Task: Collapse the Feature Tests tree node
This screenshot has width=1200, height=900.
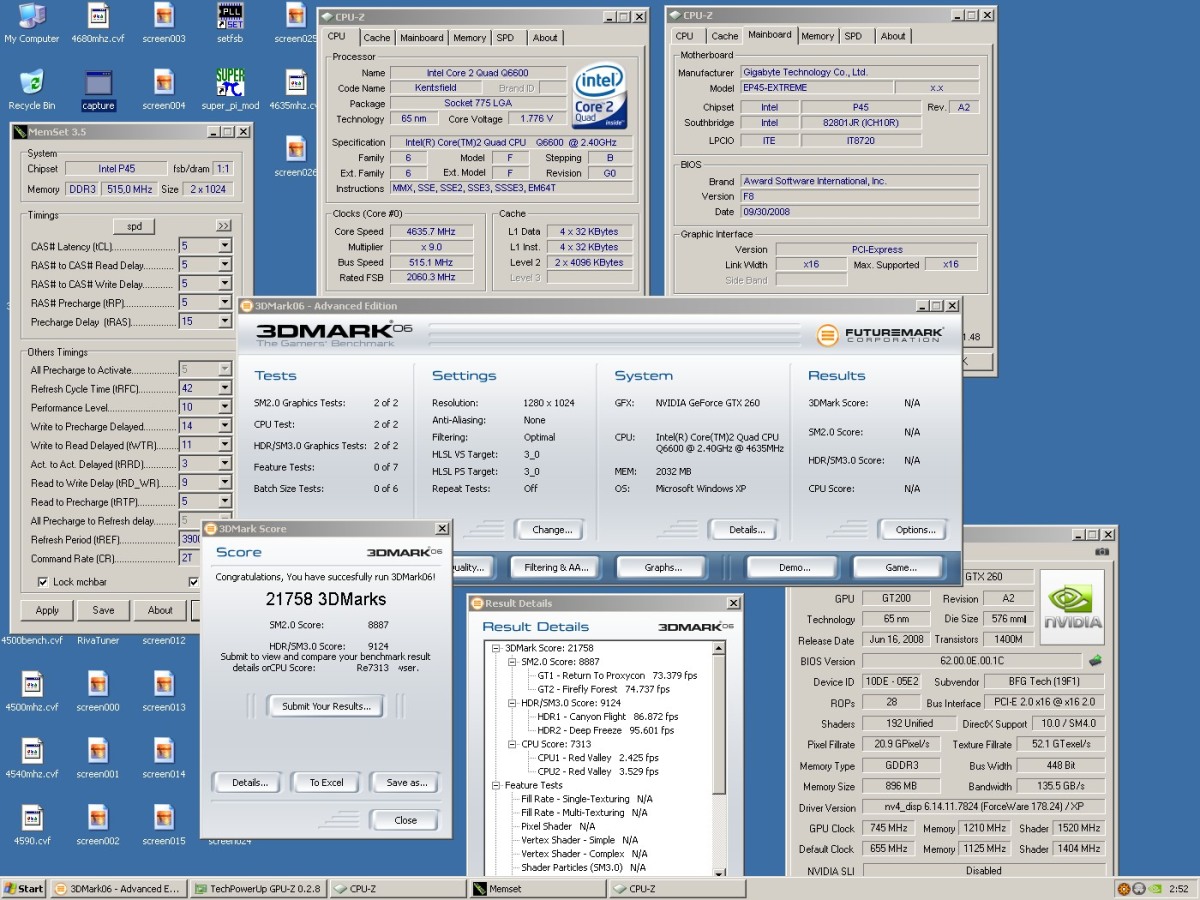Action: click(496, 785)
